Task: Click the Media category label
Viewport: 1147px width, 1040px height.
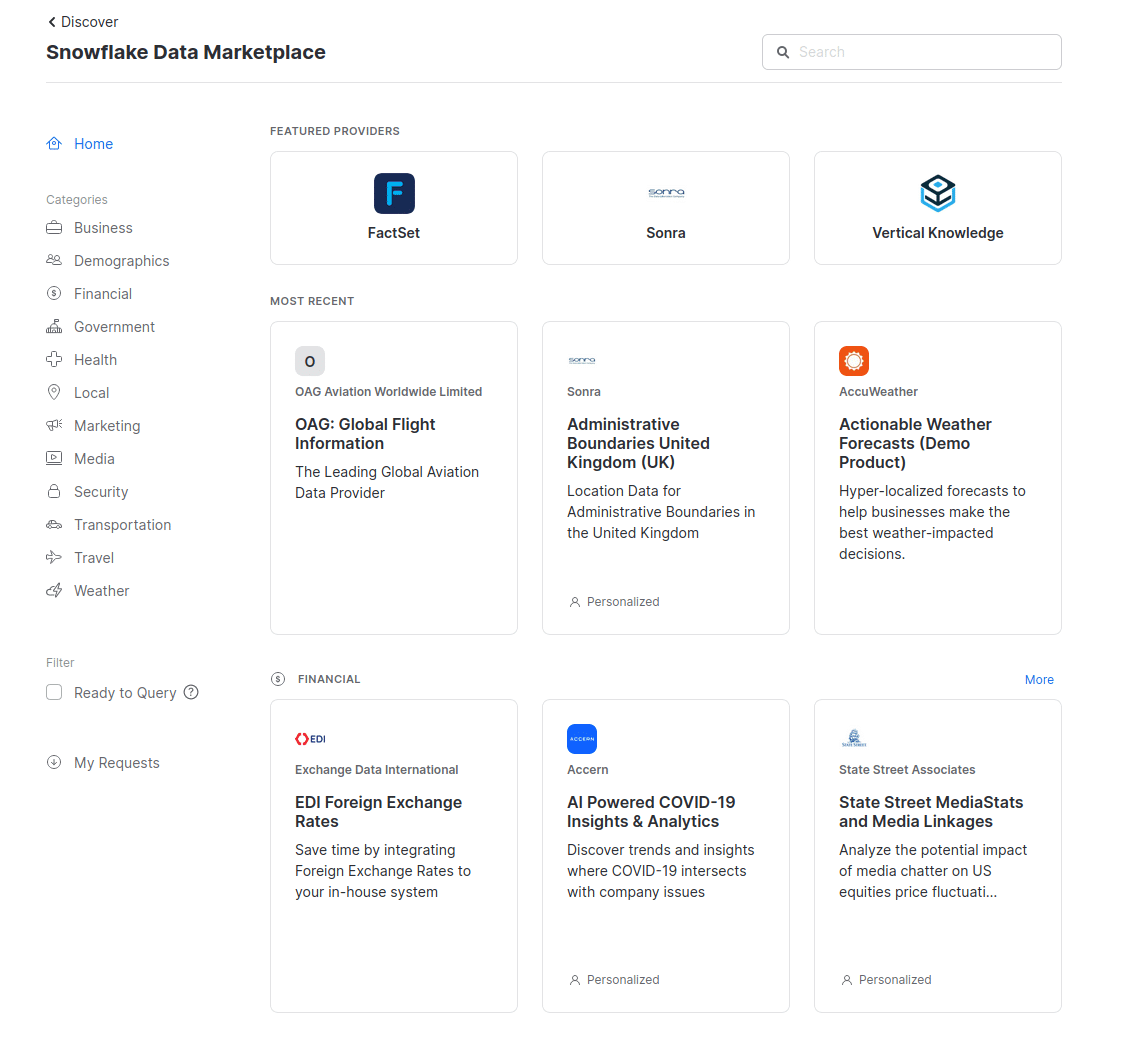Action: [94, 458]
